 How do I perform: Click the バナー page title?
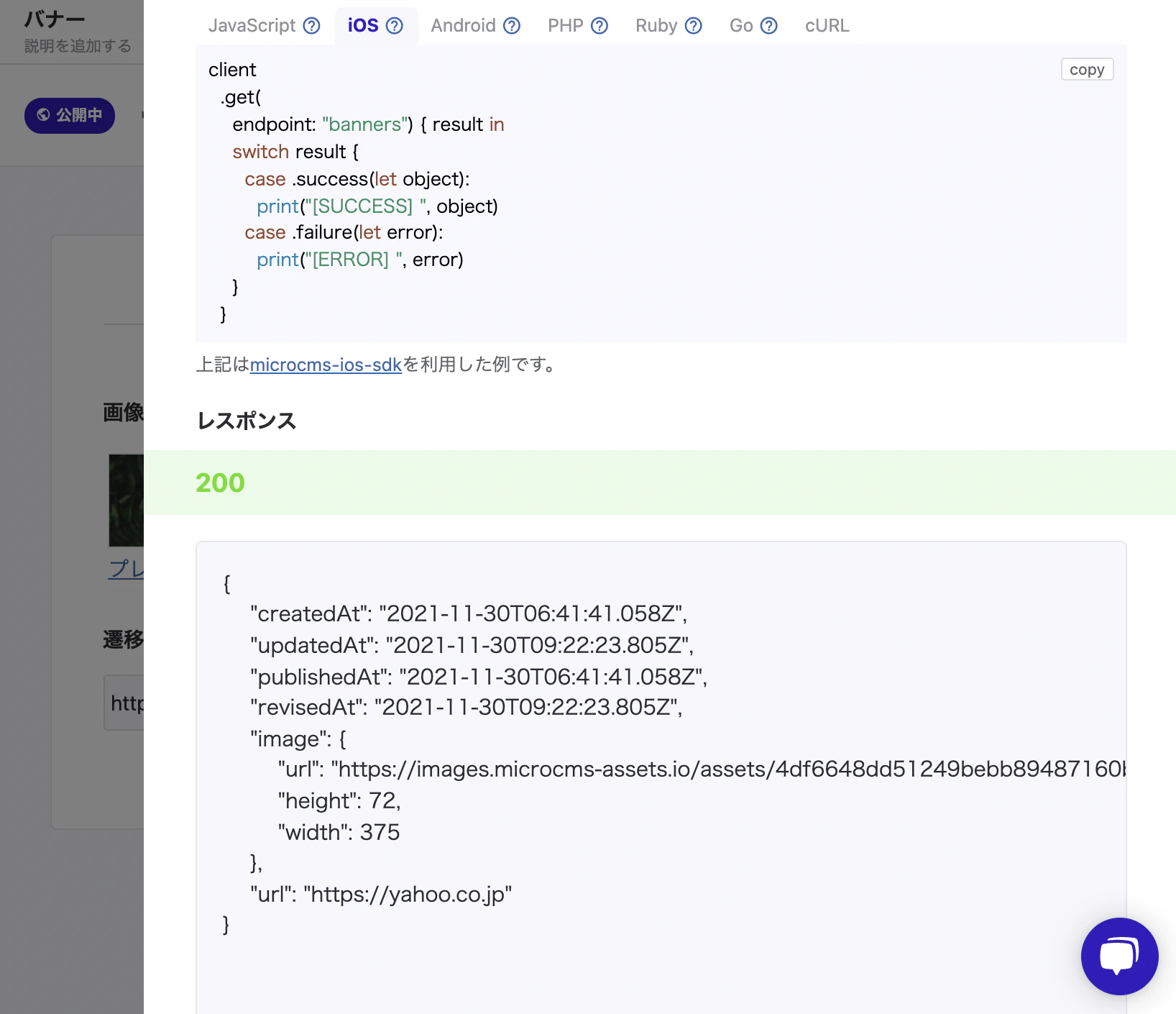click(x=55, y=18)
